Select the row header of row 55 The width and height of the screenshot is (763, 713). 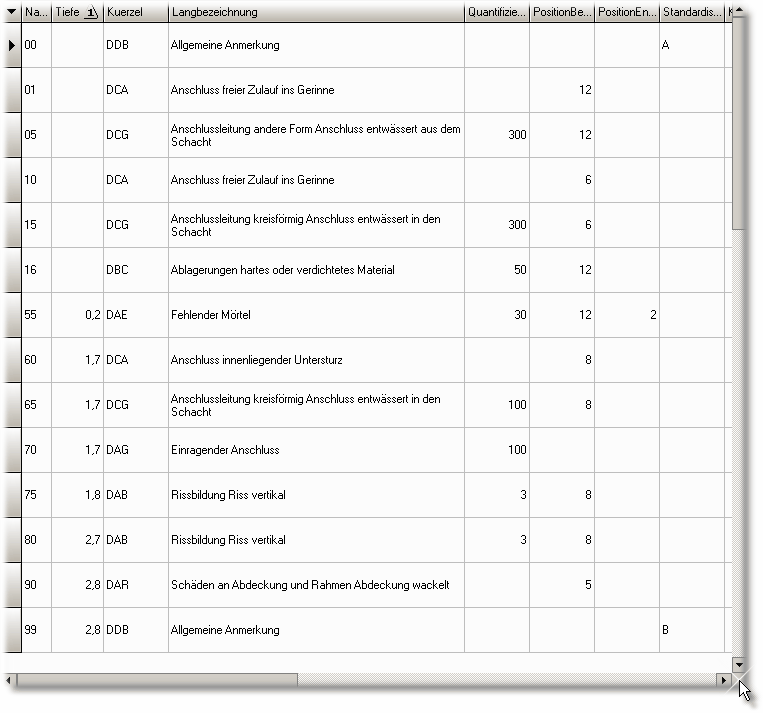tap(12, 315)
